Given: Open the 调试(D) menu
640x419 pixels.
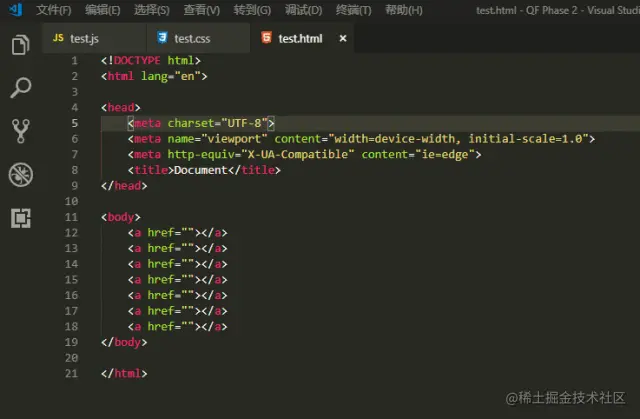Looking at the screenshot, I should pyautogui.click(x=303, y=10).
